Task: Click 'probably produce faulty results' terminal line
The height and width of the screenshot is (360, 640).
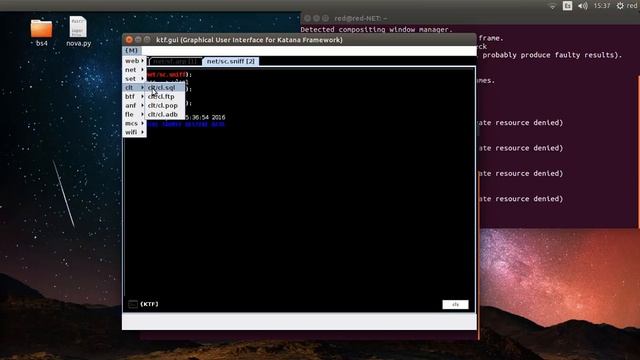Action: pos(552,55)
